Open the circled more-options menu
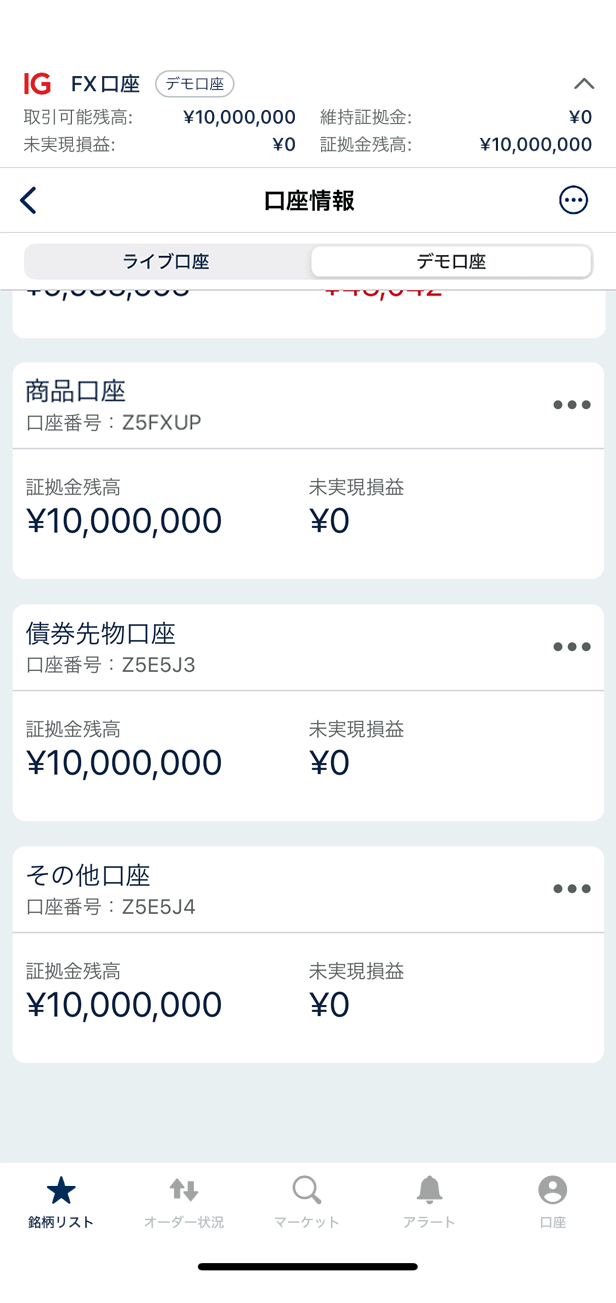The width and height of the screenshot is (616, 1303). coord(573,201)
